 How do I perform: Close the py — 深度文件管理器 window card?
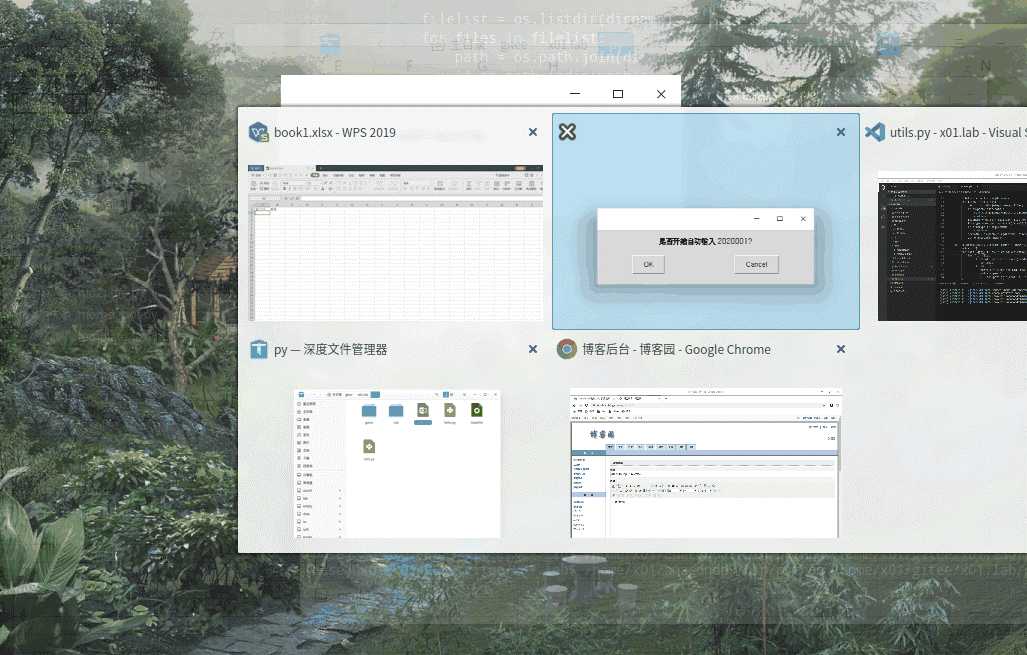pyautogui.click(x=532, y=349)
